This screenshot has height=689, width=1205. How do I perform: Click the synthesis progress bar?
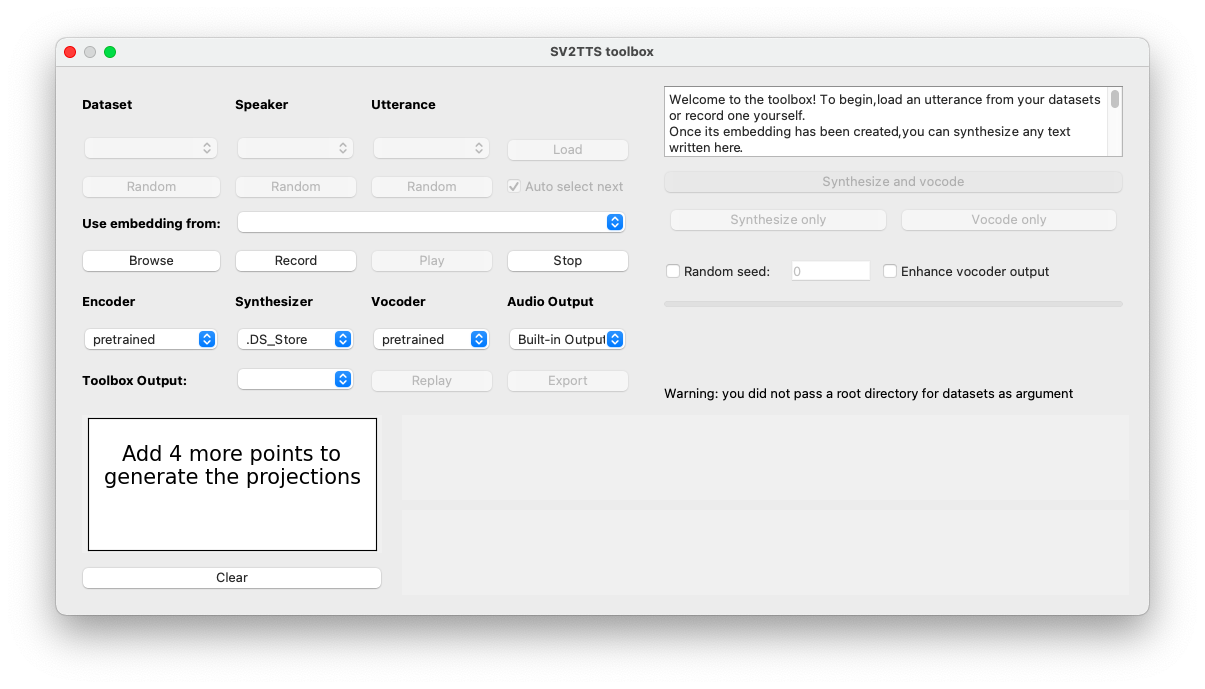click(x=893, y=304)
